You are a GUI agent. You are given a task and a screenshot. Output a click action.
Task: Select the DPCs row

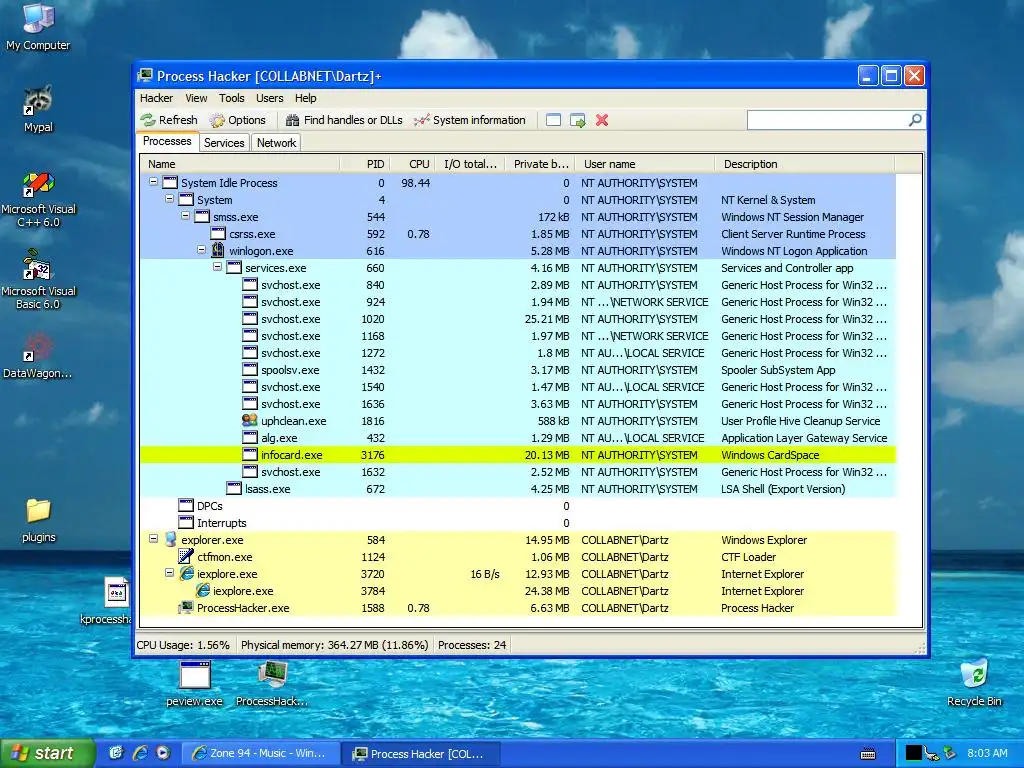coord(518,505)
